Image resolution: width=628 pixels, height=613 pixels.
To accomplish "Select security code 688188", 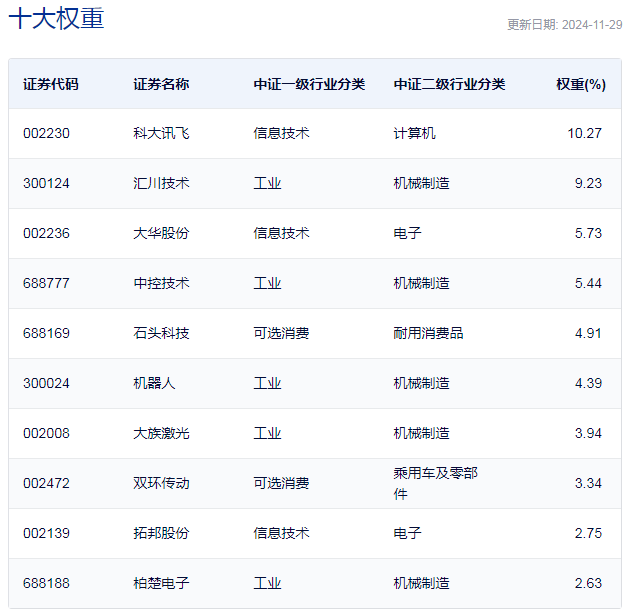I will [x=46, y=584].
